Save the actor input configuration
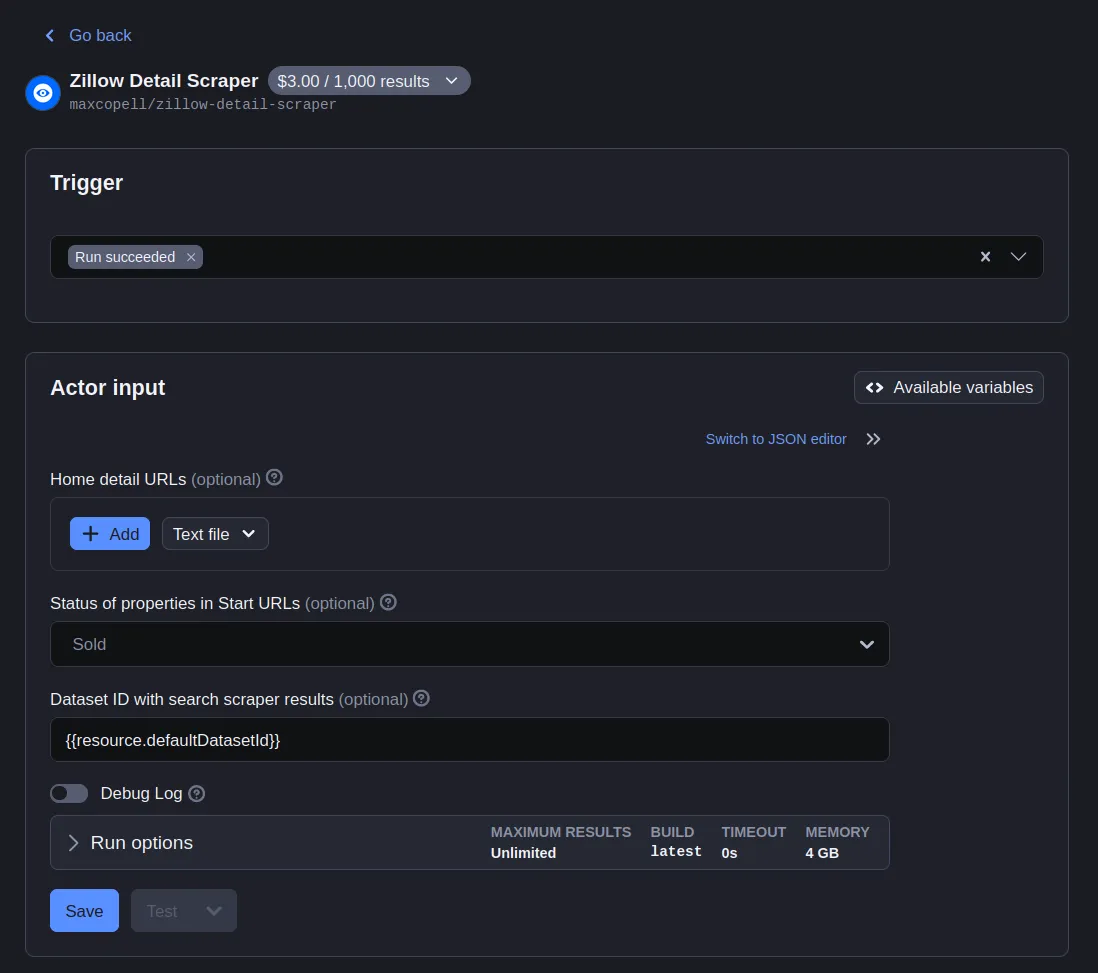The width and height of the screenshot is (1098, 973). 84,911
